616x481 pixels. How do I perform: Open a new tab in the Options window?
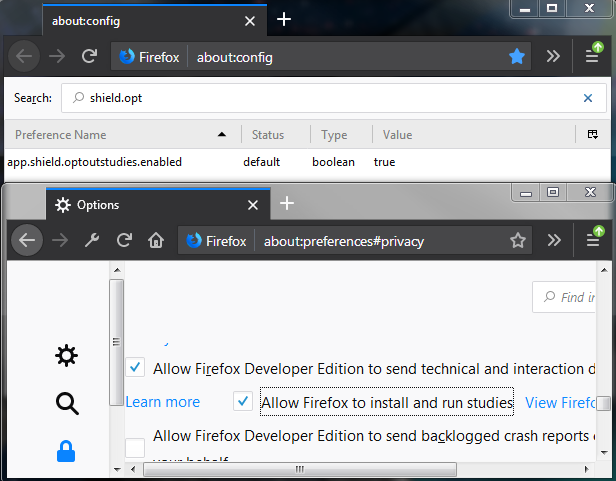[287, 203]
